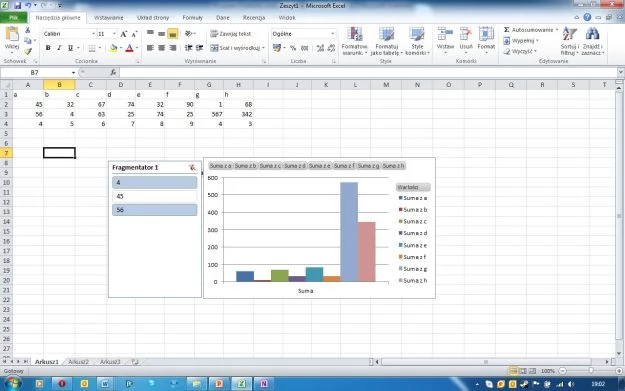625x391 pixels.
Task: Adjust the zoom slider in status bar
Action: click(x=591, y=371)
